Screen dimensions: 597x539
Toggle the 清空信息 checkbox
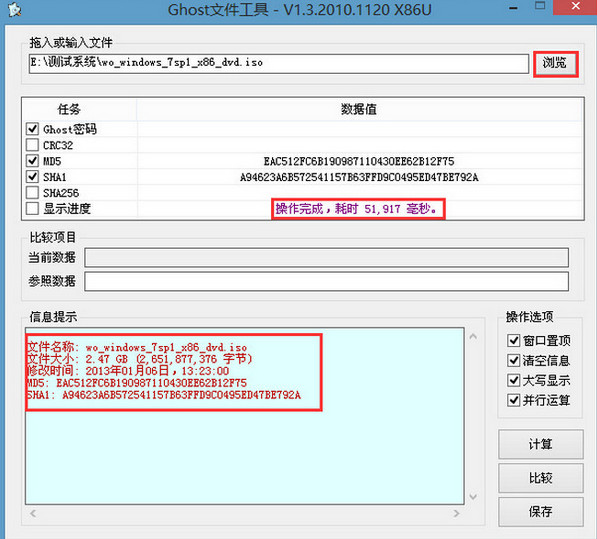pyautogui.click(x=514, y=360)
